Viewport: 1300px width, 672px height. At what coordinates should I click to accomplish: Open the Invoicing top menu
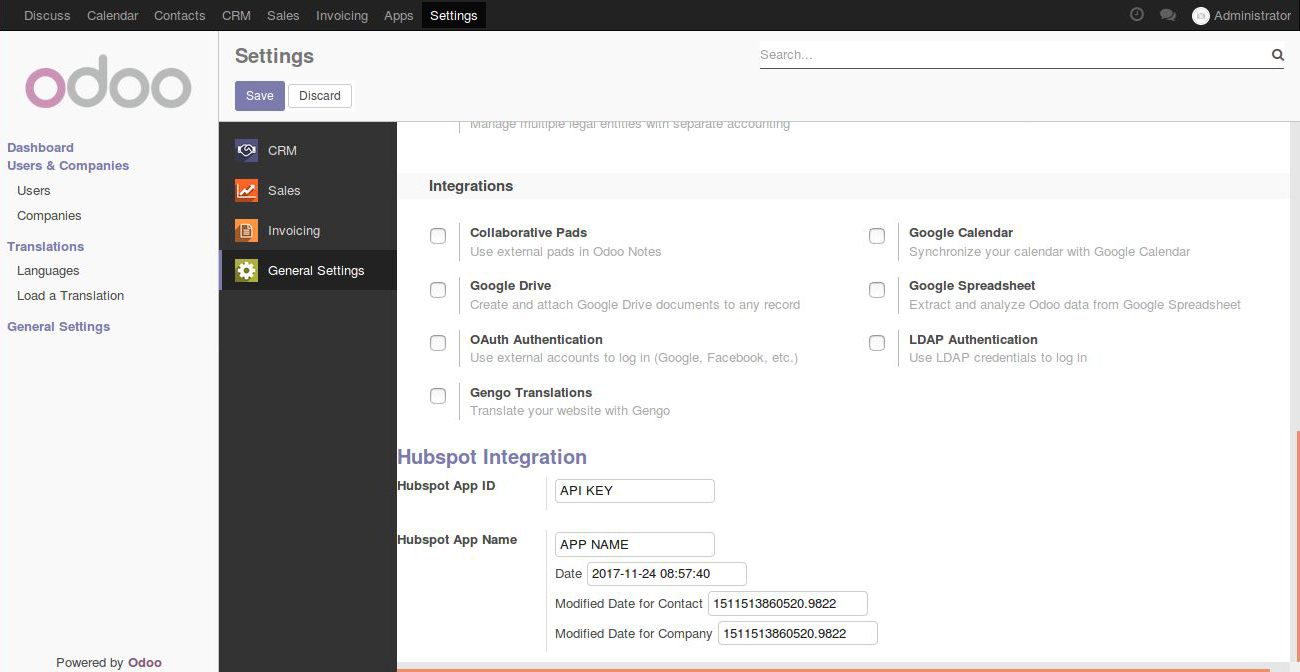(342, 15)
